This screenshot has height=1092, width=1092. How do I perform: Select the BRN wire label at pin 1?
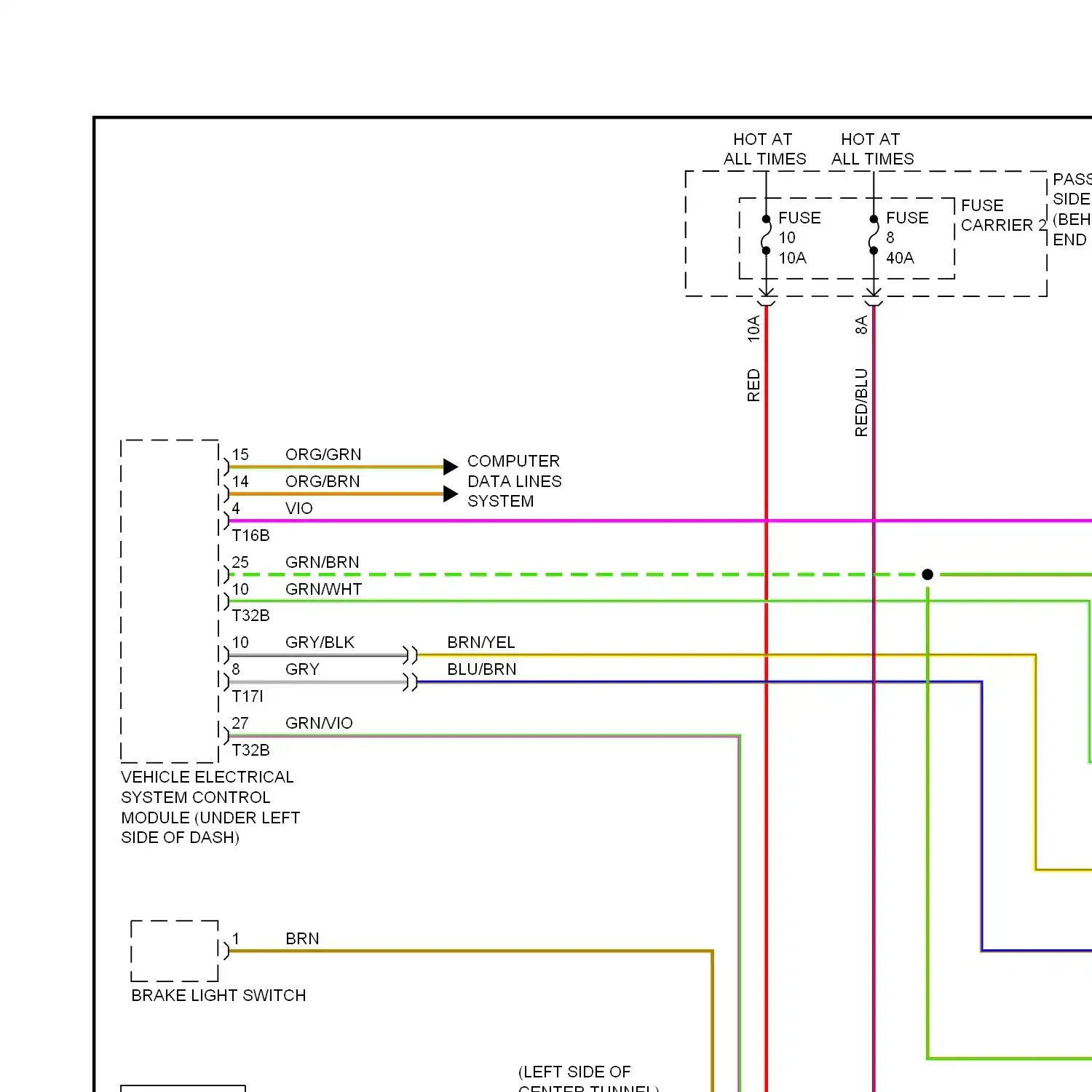(302, 938)
